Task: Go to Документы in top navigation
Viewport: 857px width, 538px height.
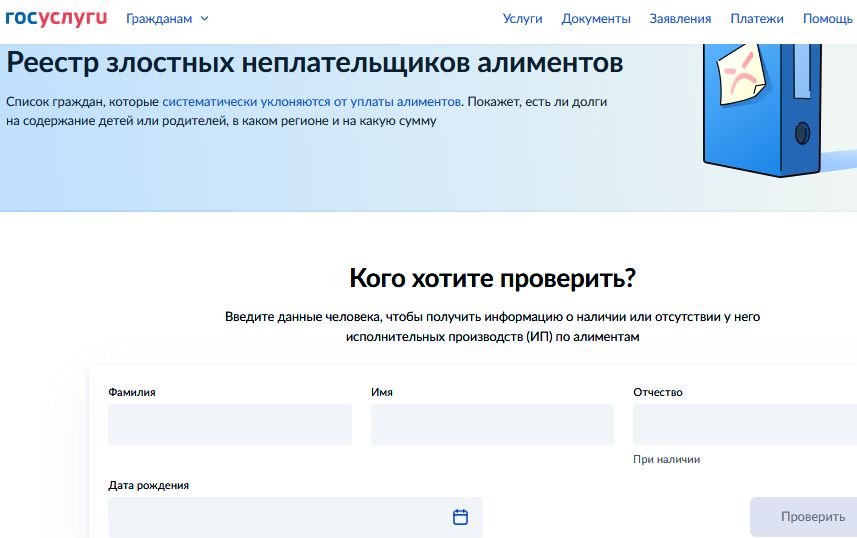Action: (x=596, y=18)
